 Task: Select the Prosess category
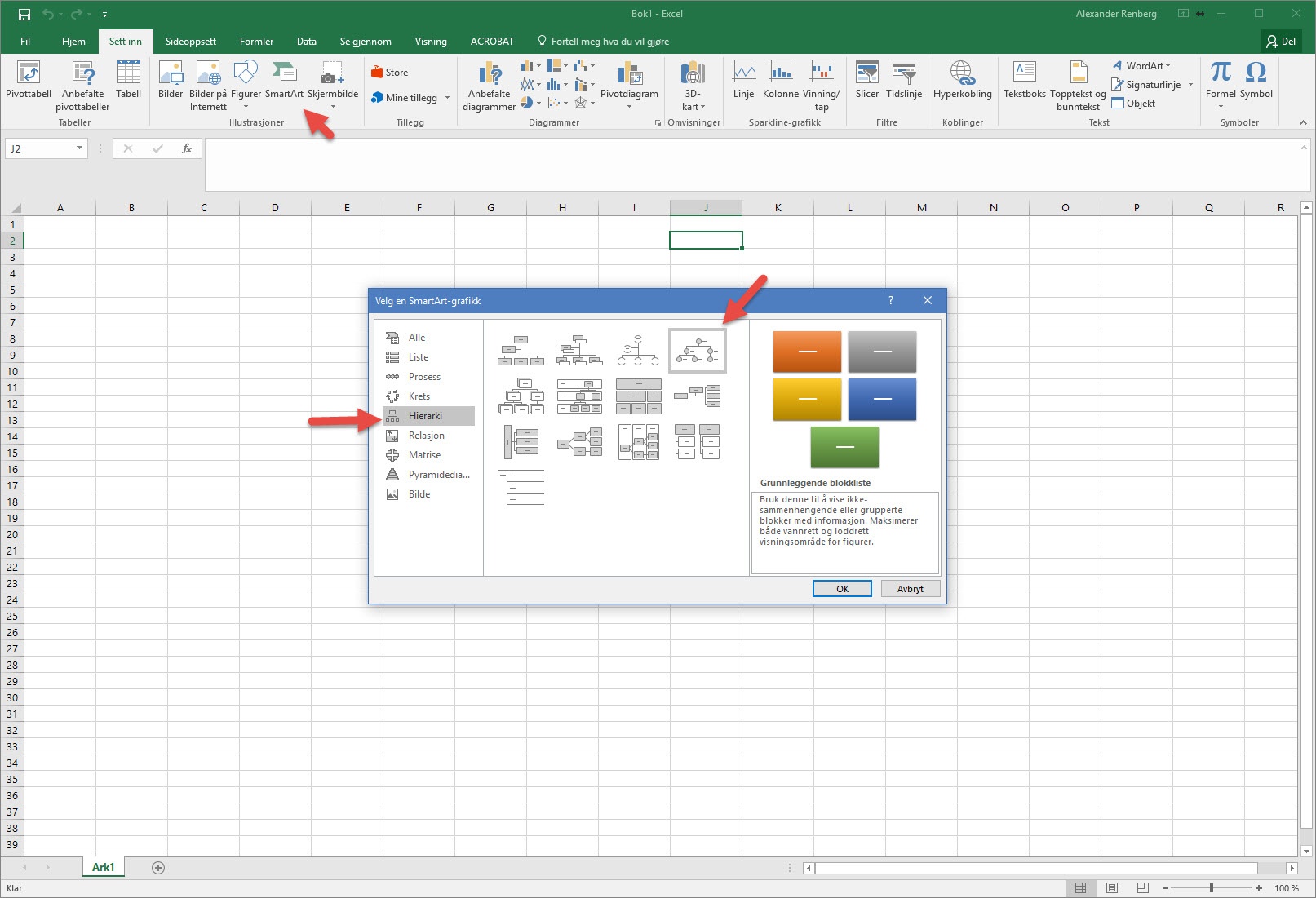[x=428, y=377]
